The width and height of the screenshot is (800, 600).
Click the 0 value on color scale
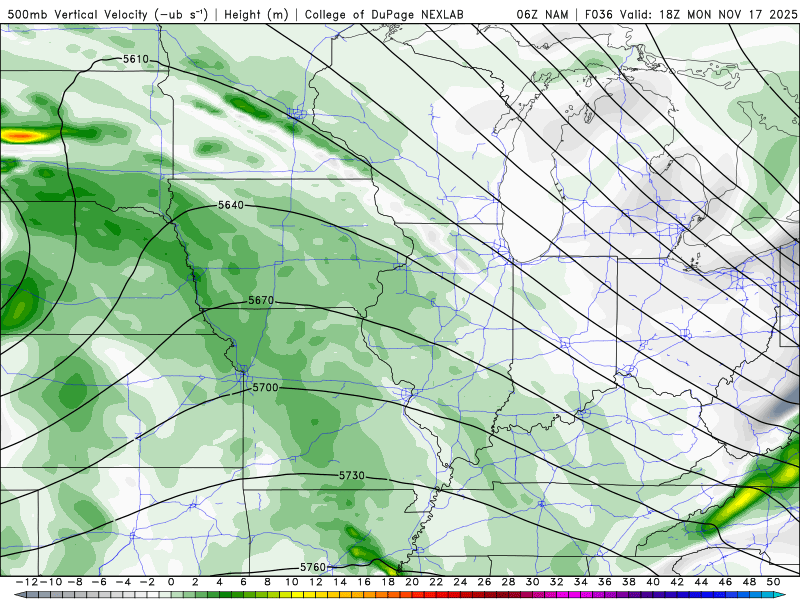(x=171, y=582)
